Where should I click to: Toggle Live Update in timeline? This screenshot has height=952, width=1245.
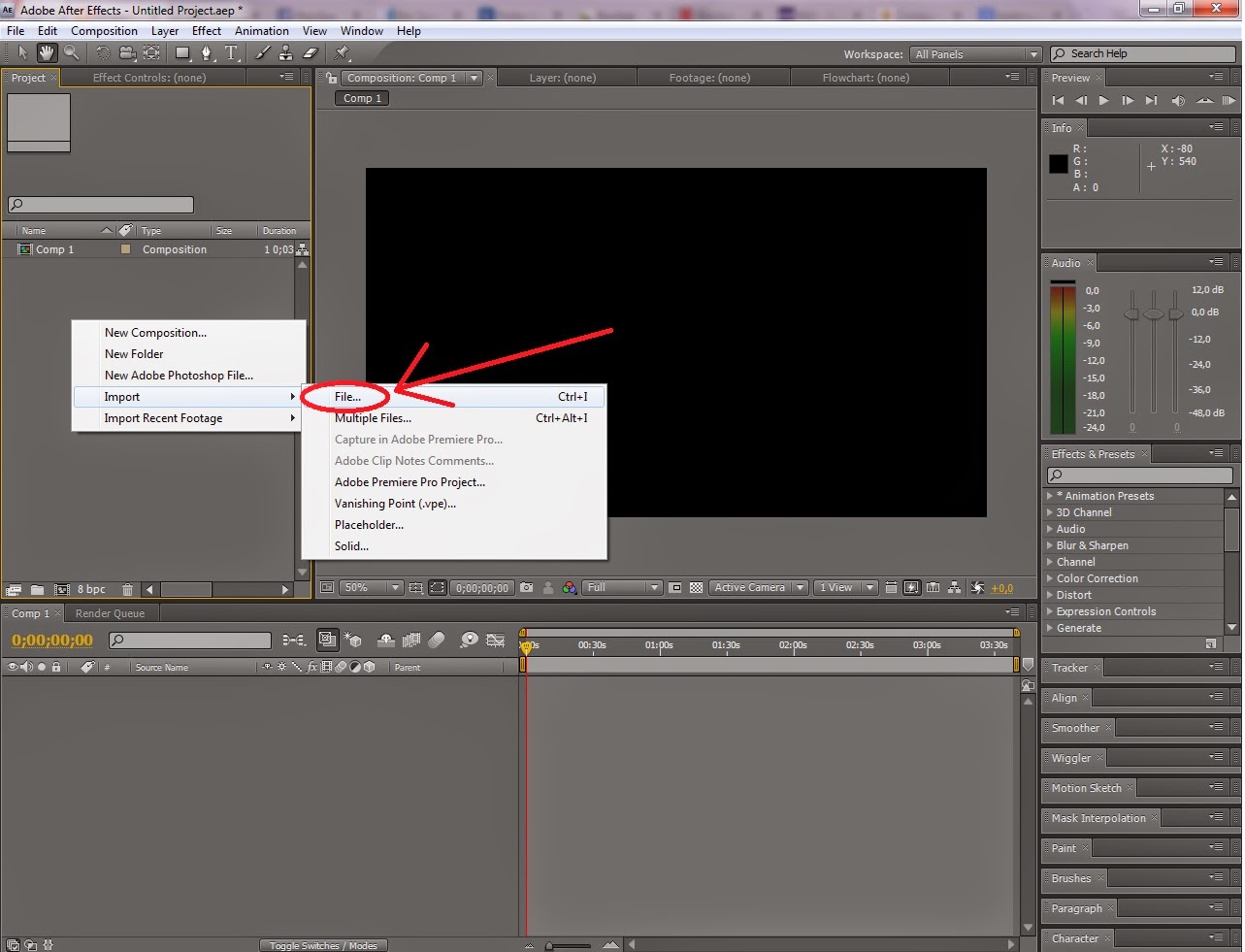coord(327,640)
